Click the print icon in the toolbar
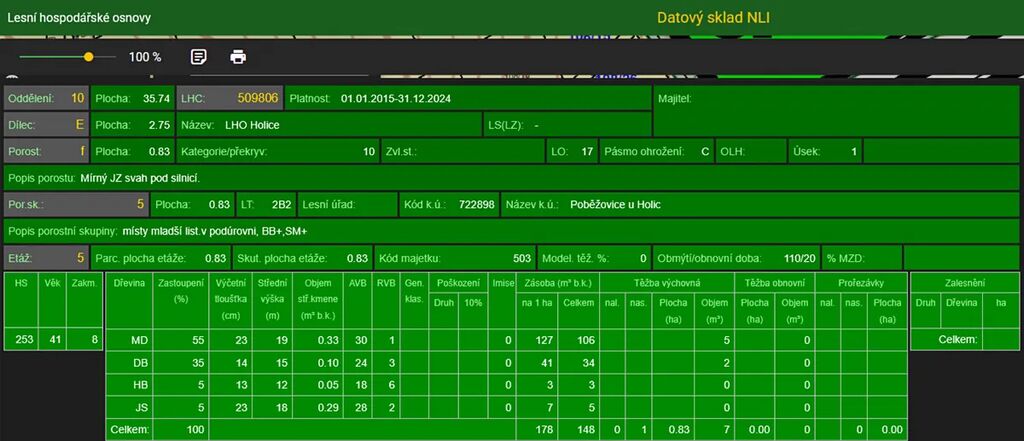Screen dimensions: 1024x441 click(x=238, y=57)
